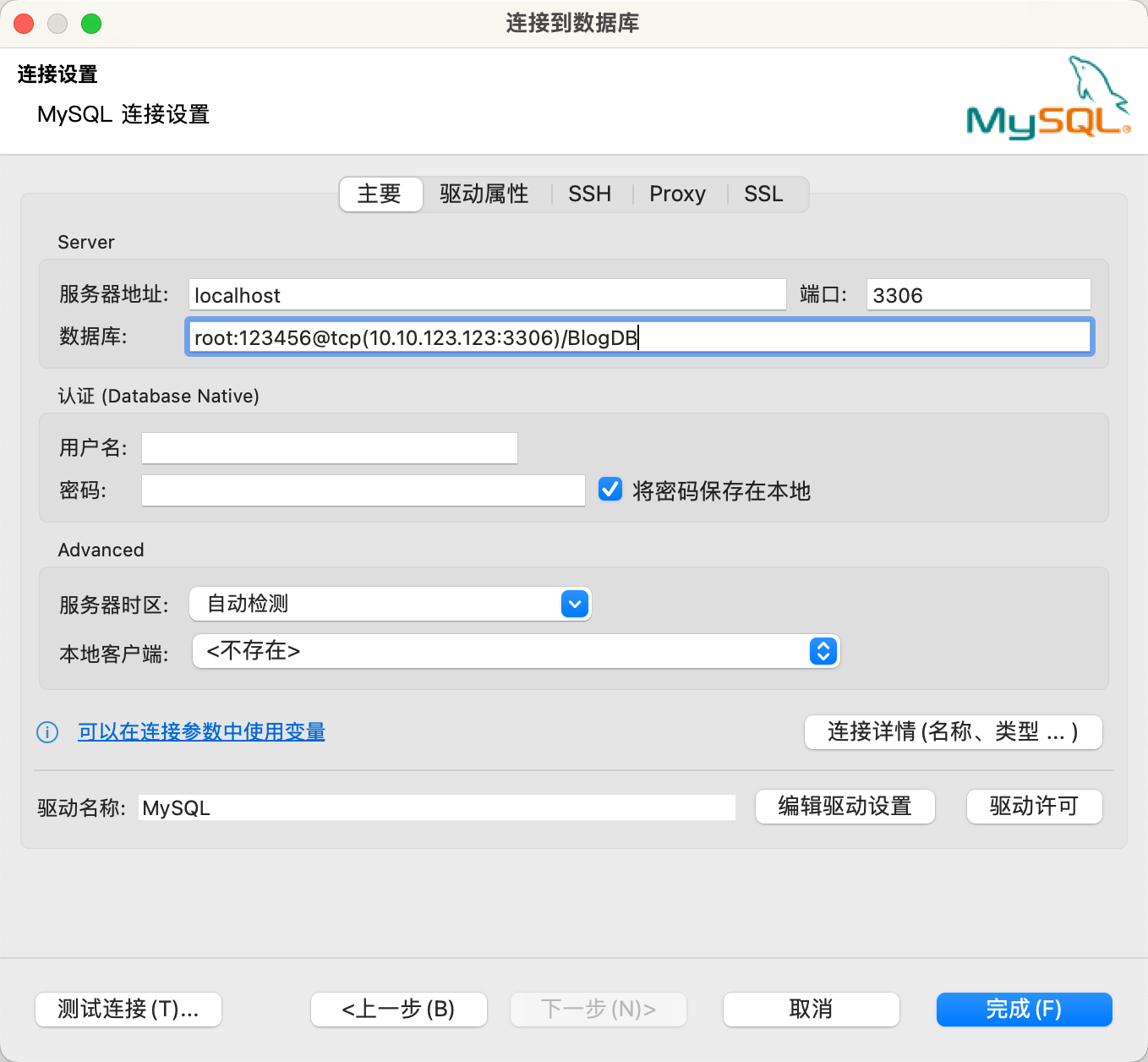1148x1062 pixels.
Task: Click the 取消 button
Action: [x=812, y=1009]
